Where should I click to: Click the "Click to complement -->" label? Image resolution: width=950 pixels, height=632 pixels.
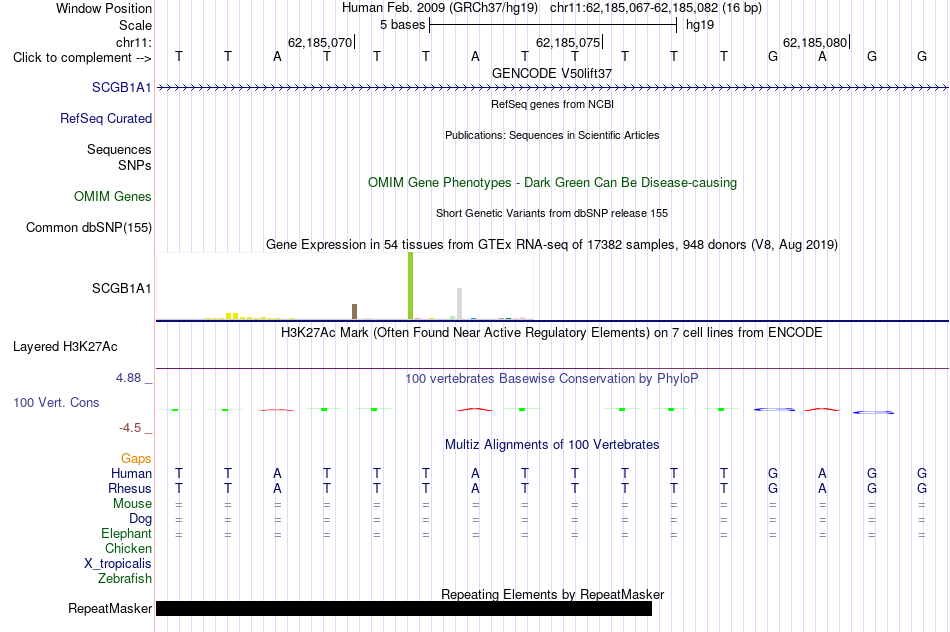(x=82, y=58)
